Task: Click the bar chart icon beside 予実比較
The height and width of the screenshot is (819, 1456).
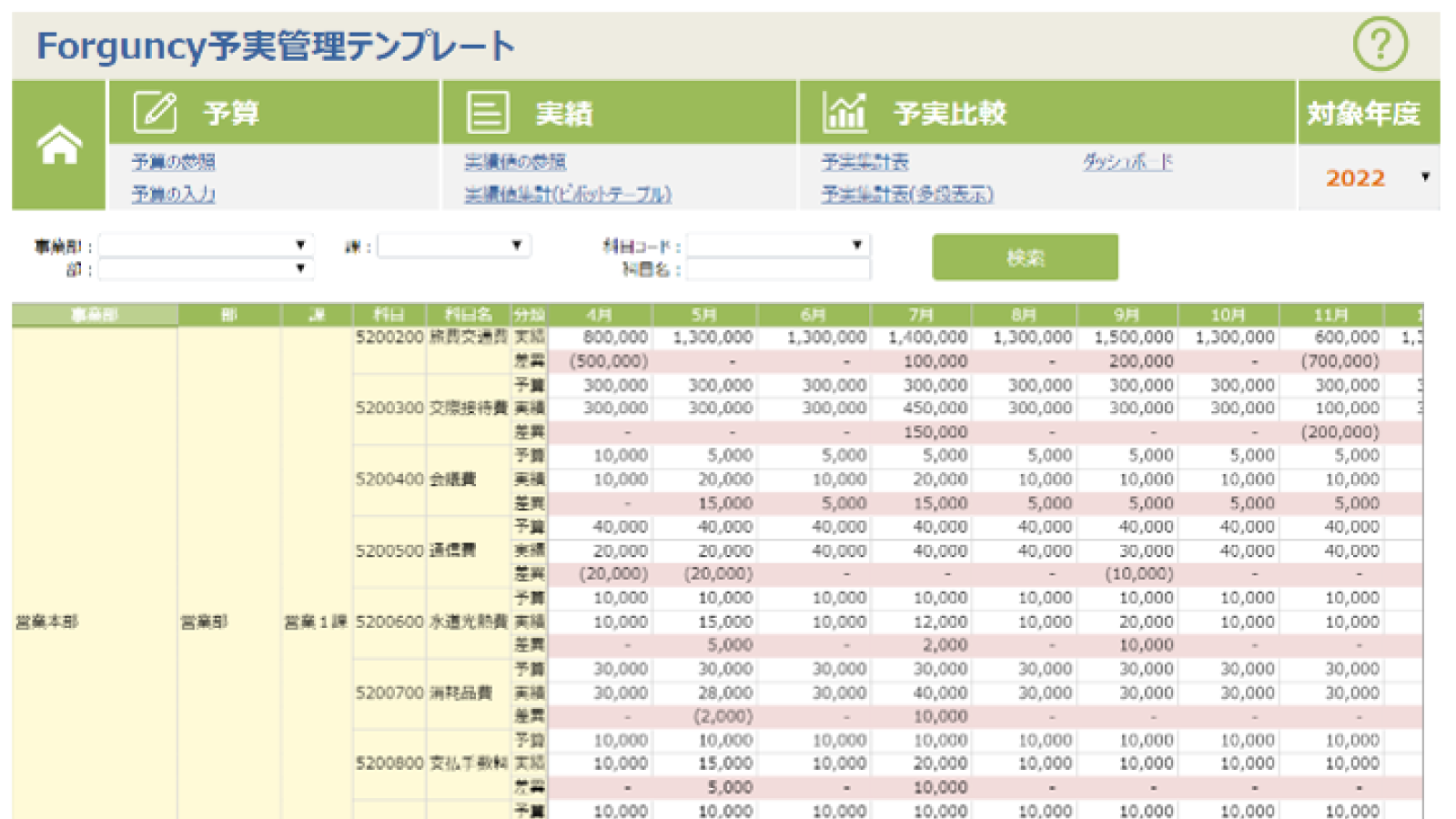Action: coord(844,112)
